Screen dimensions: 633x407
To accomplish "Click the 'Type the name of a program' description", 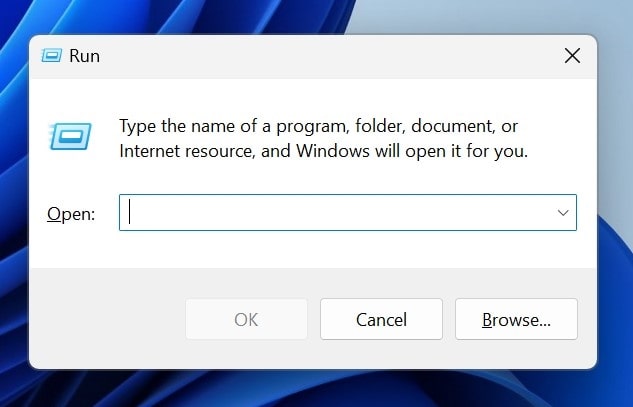I will tap(323, 138).
